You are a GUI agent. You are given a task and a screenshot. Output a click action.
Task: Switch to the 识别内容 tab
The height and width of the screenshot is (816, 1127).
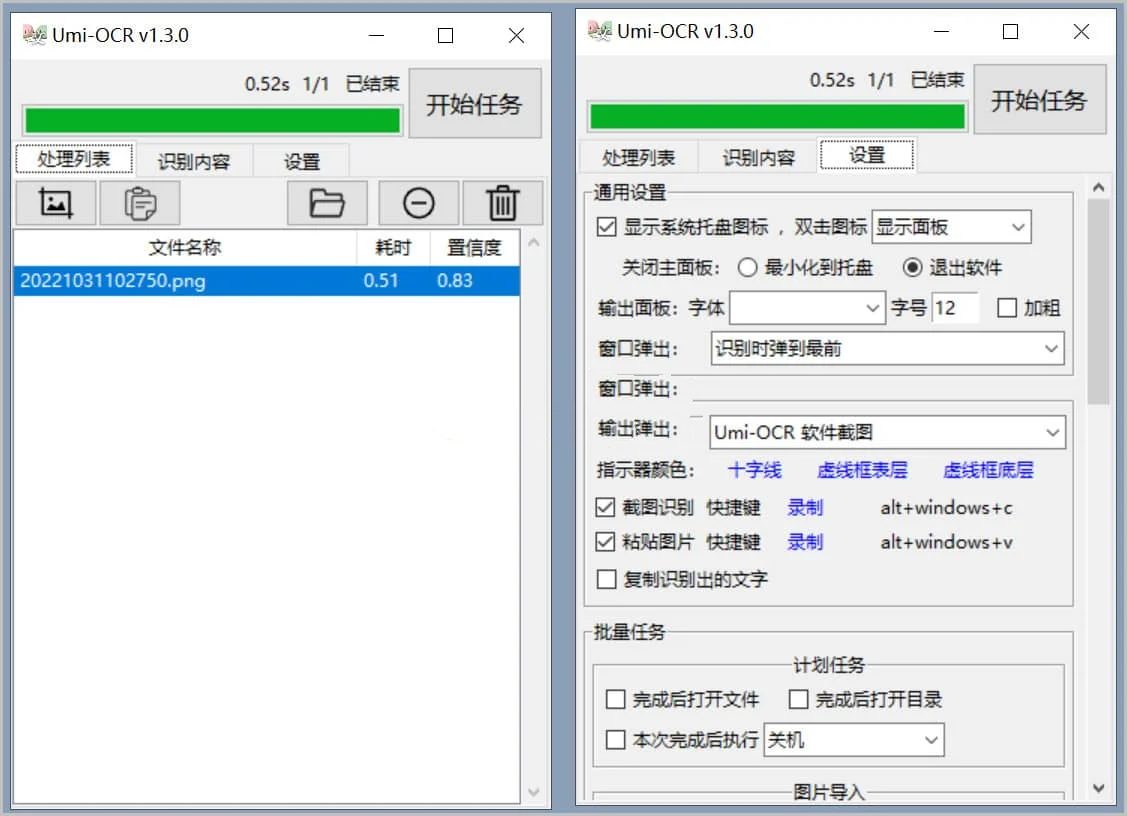tap(196, 160)
